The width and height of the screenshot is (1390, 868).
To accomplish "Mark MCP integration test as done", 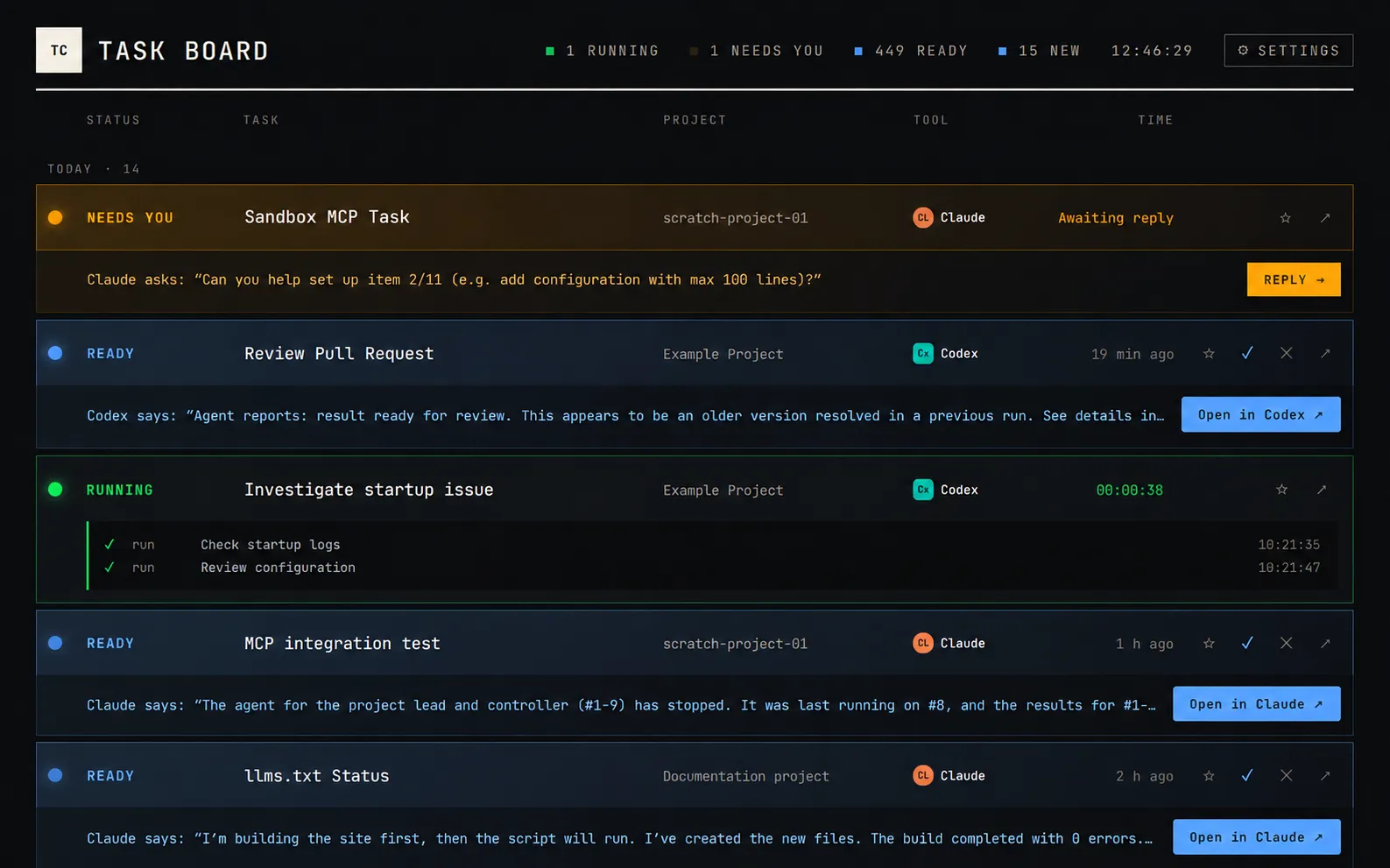I will click(x=1247, y=643).
